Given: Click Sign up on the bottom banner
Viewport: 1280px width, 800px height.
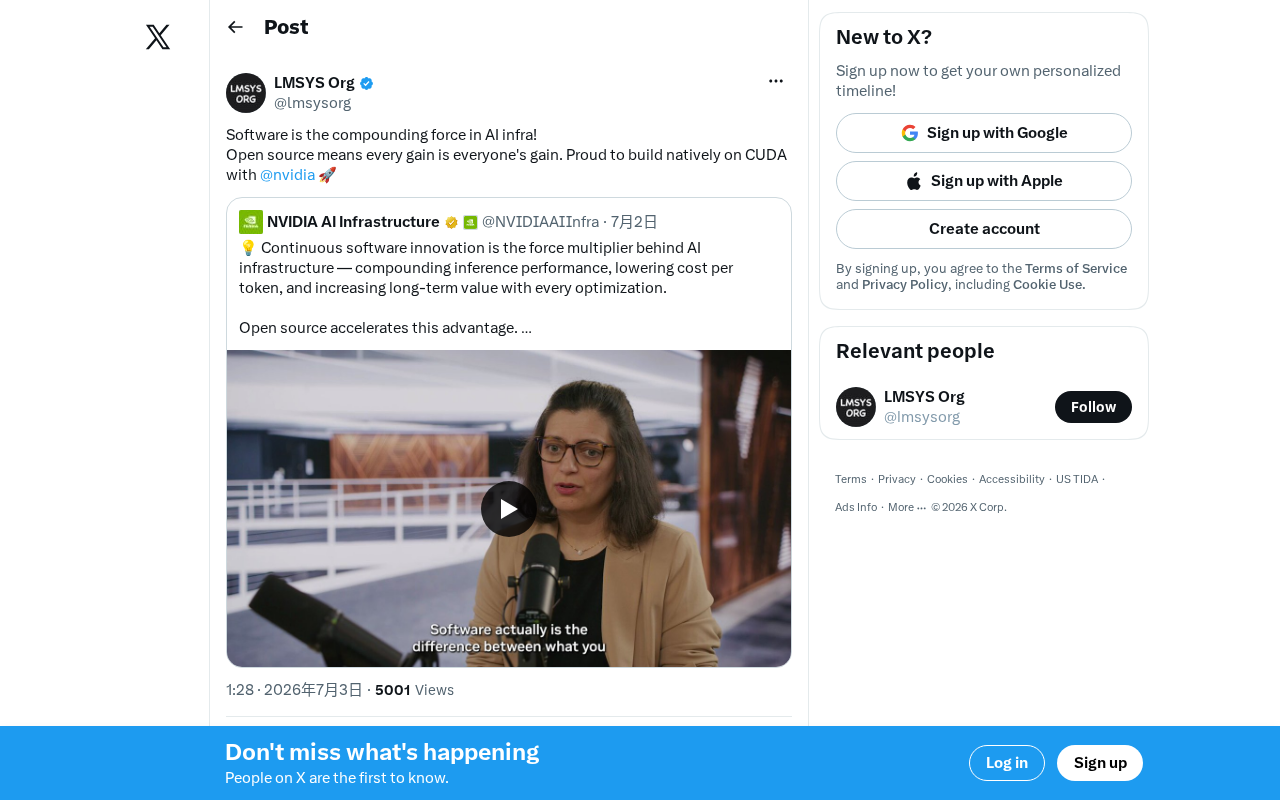Looking at the screenshot, I should point(1100,763).
